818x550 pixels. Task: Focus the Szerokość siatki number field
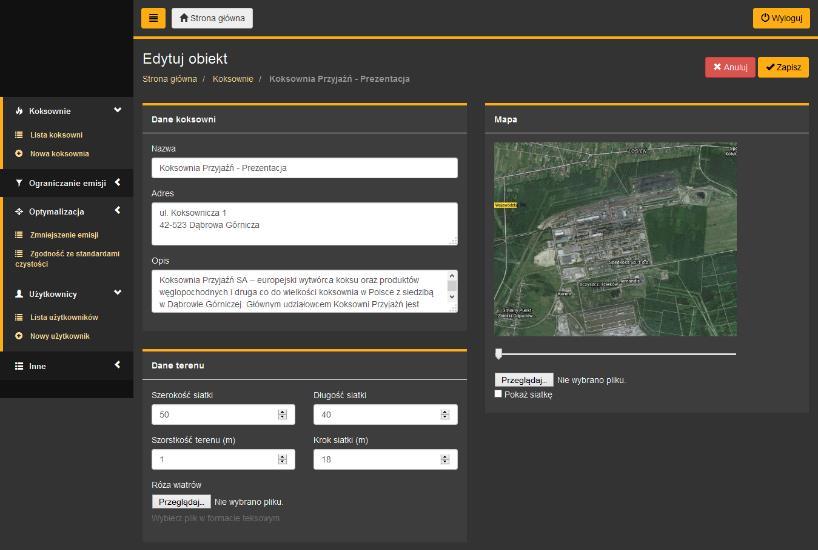[x=223, y=415]
